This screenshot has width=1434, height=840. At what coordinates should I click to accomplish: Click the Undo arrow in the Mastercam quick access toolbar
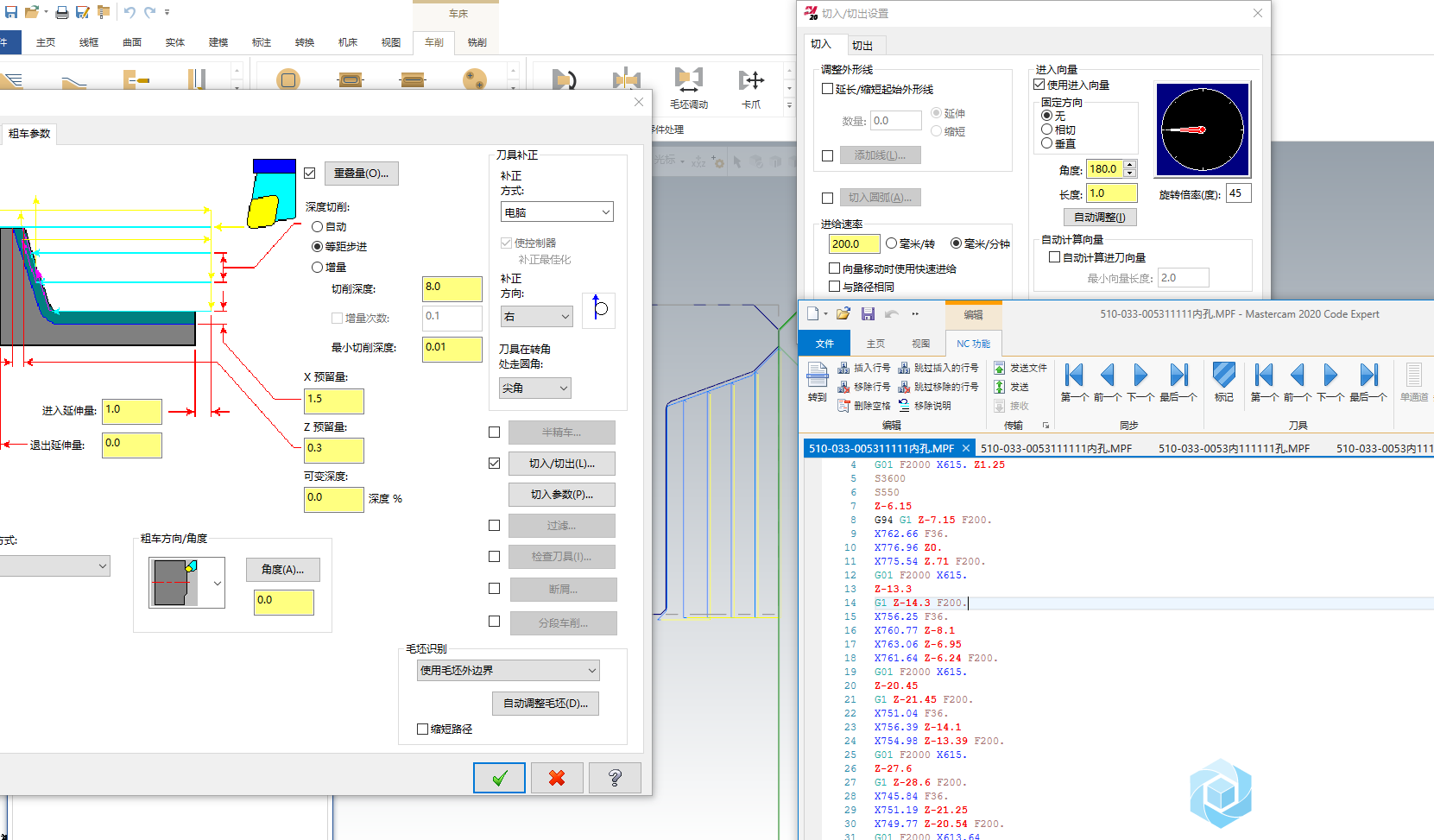(x=129, y=12)
